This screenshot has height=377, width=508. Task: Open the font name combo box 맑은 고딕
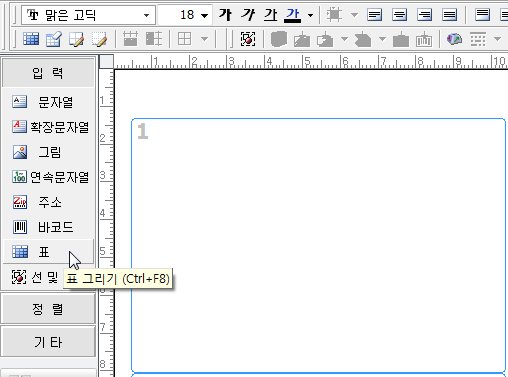[x=88, y=15]
